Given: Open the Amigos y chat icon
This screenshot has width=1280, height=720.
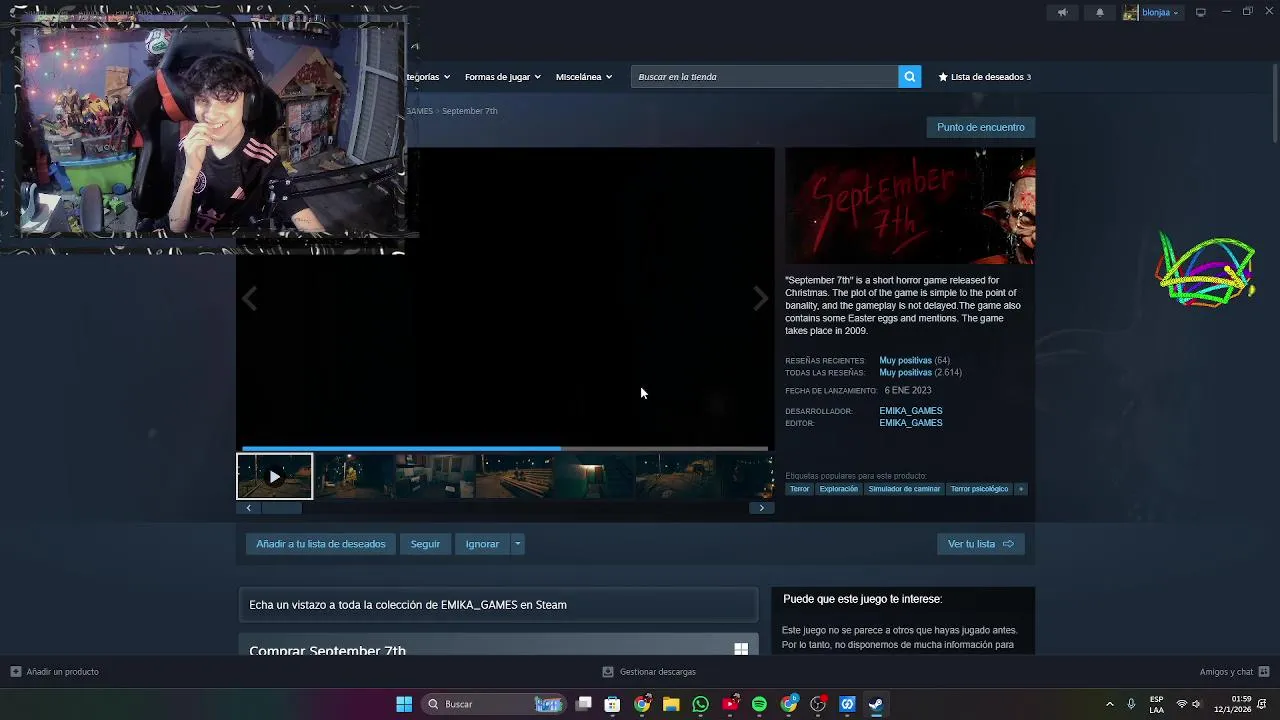Looking at the screenshot, I should click(x=1264, y=672).
